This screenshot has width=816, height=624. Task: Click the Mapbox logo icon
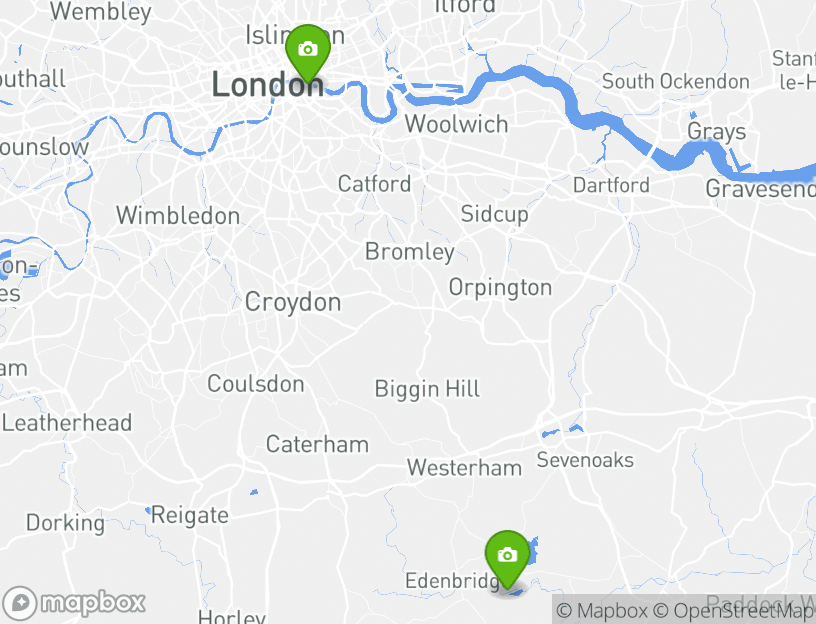pyautogui.click(x=74, y=603)
